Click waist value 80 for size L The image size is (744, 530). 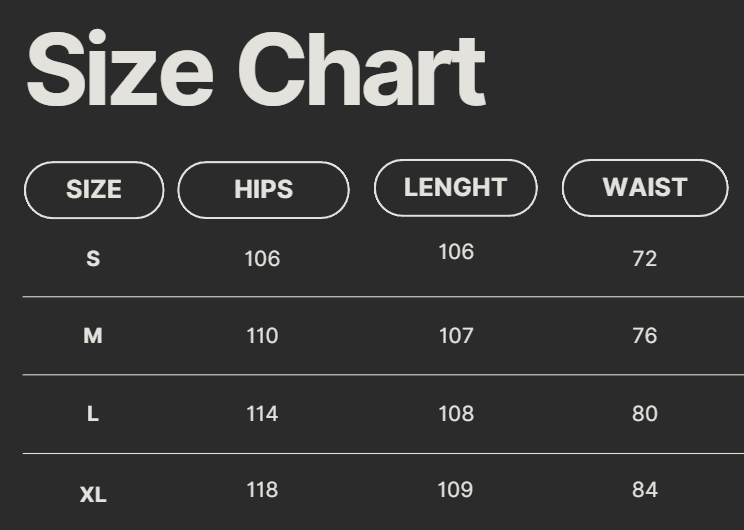[645, 414]
